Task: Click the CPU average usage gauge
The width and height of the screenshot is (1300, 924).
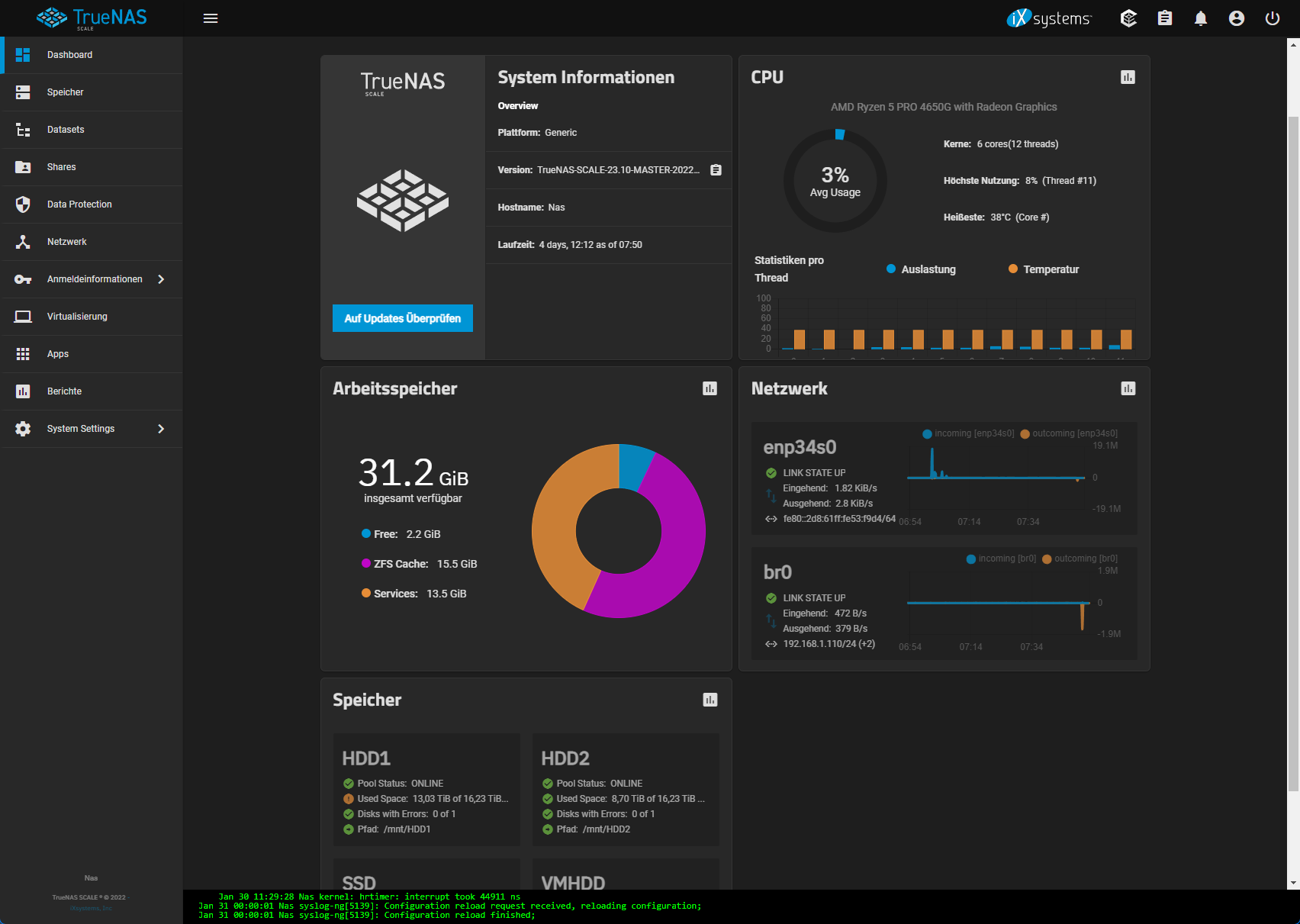Action: coord(835,181)
